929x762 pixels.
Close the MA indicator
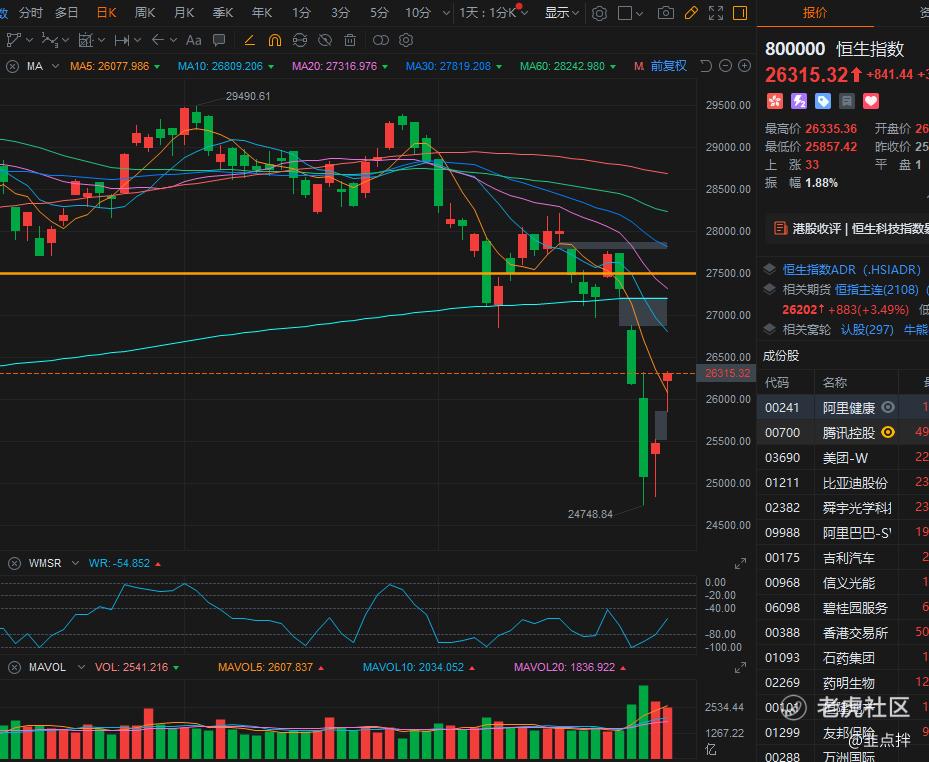click(x=12, y=66)
